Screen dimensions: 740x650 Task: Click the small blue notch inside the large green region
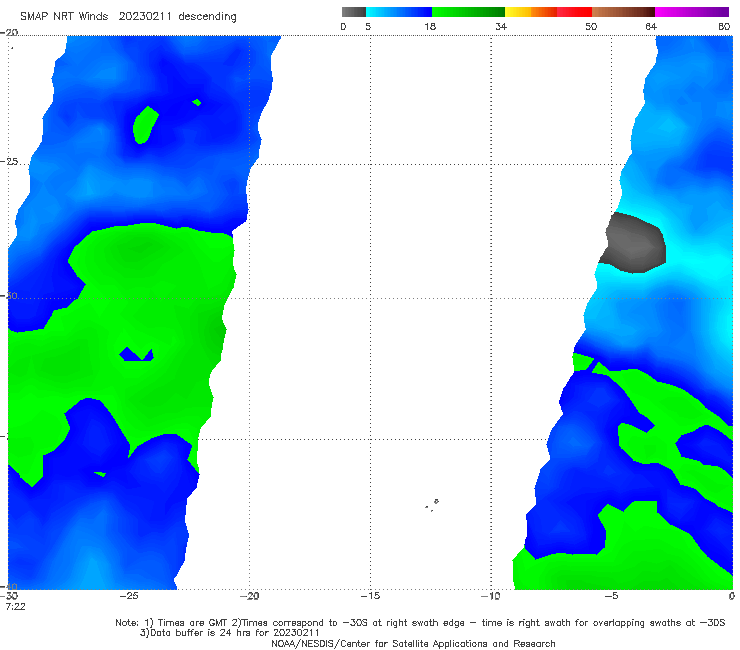137,355
